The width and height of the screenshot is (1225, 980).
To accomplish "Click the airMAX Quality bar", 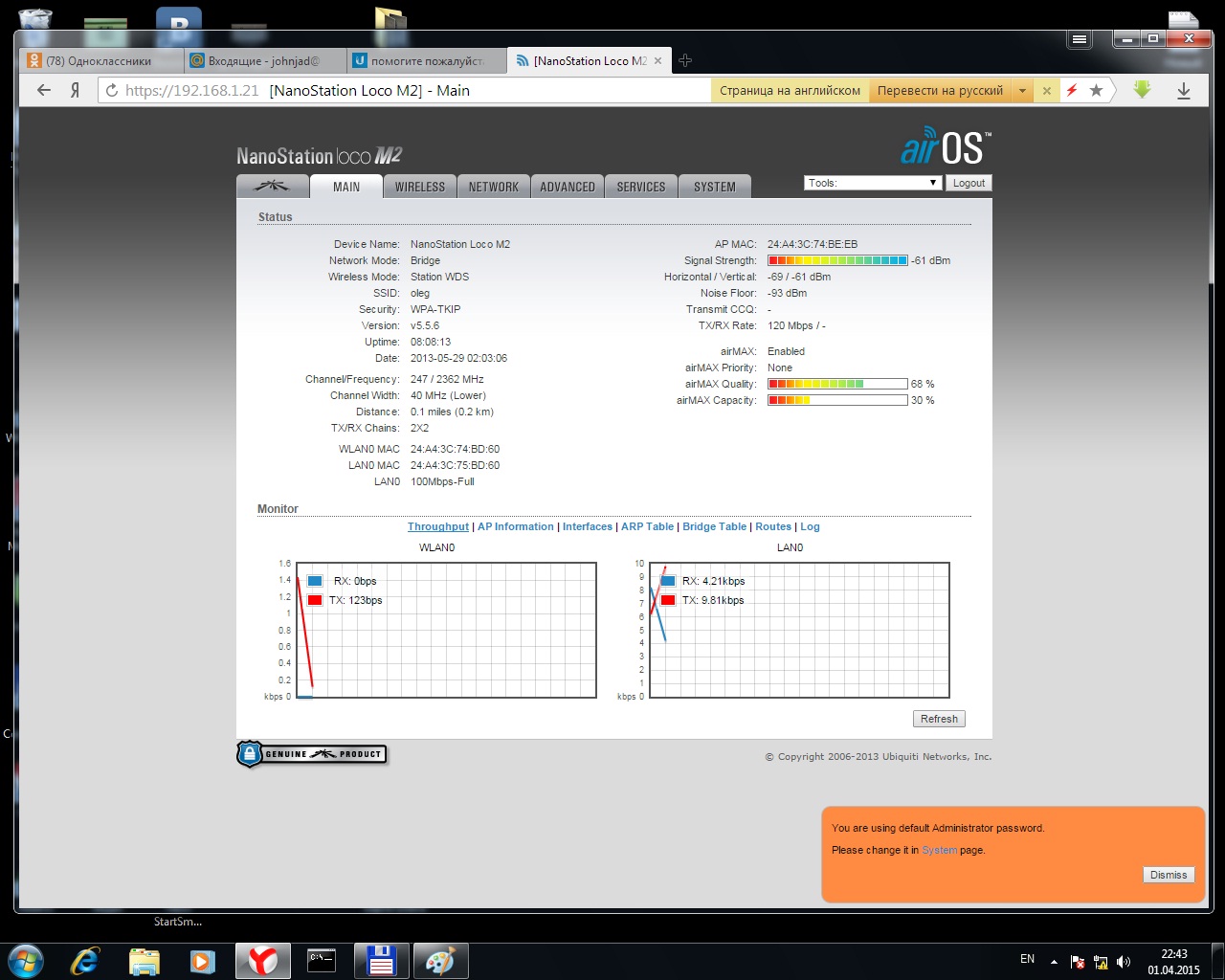I will tap(837, 384).
